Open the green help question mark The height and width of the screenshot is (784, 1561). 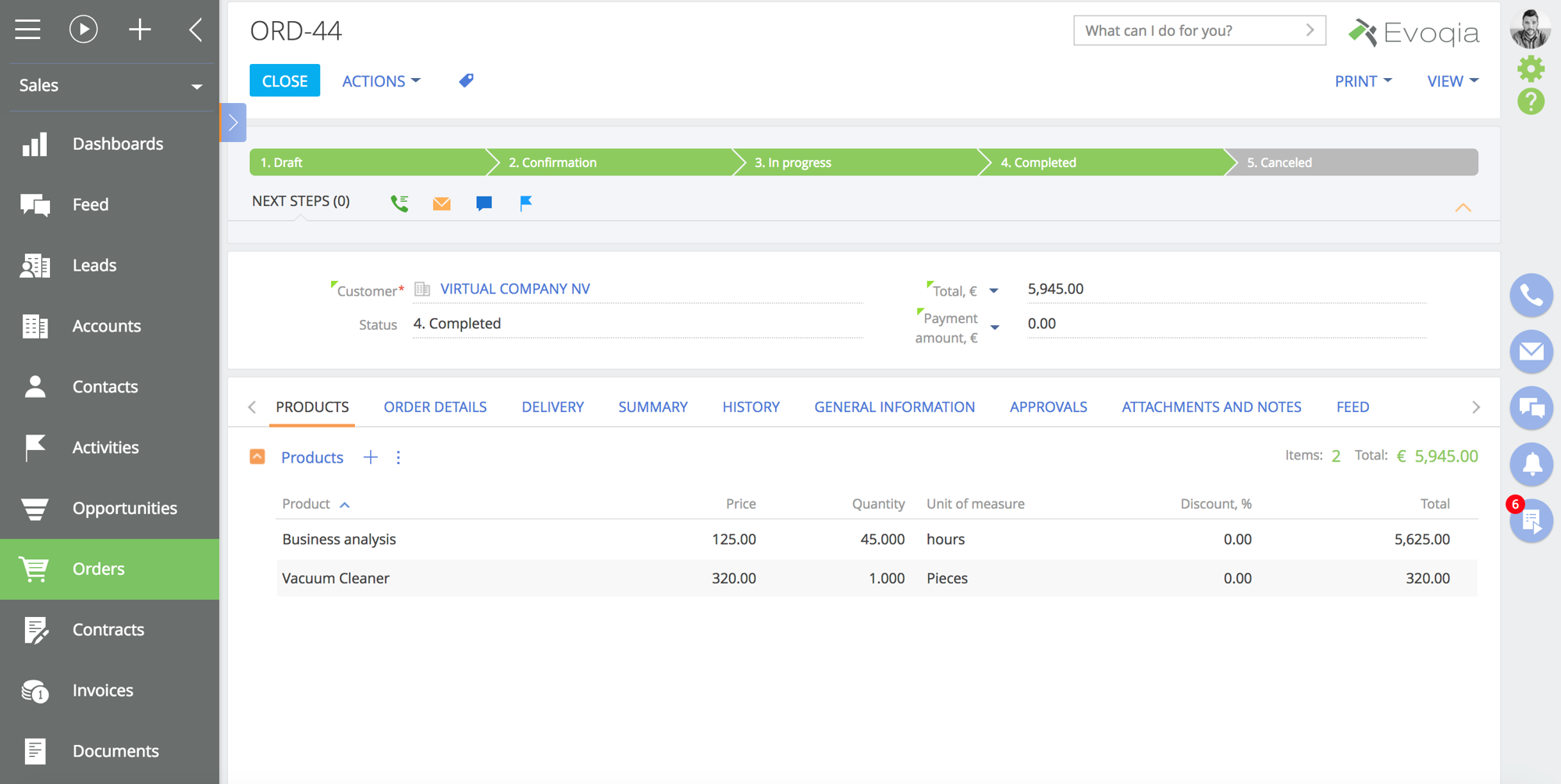(1531, 101)
